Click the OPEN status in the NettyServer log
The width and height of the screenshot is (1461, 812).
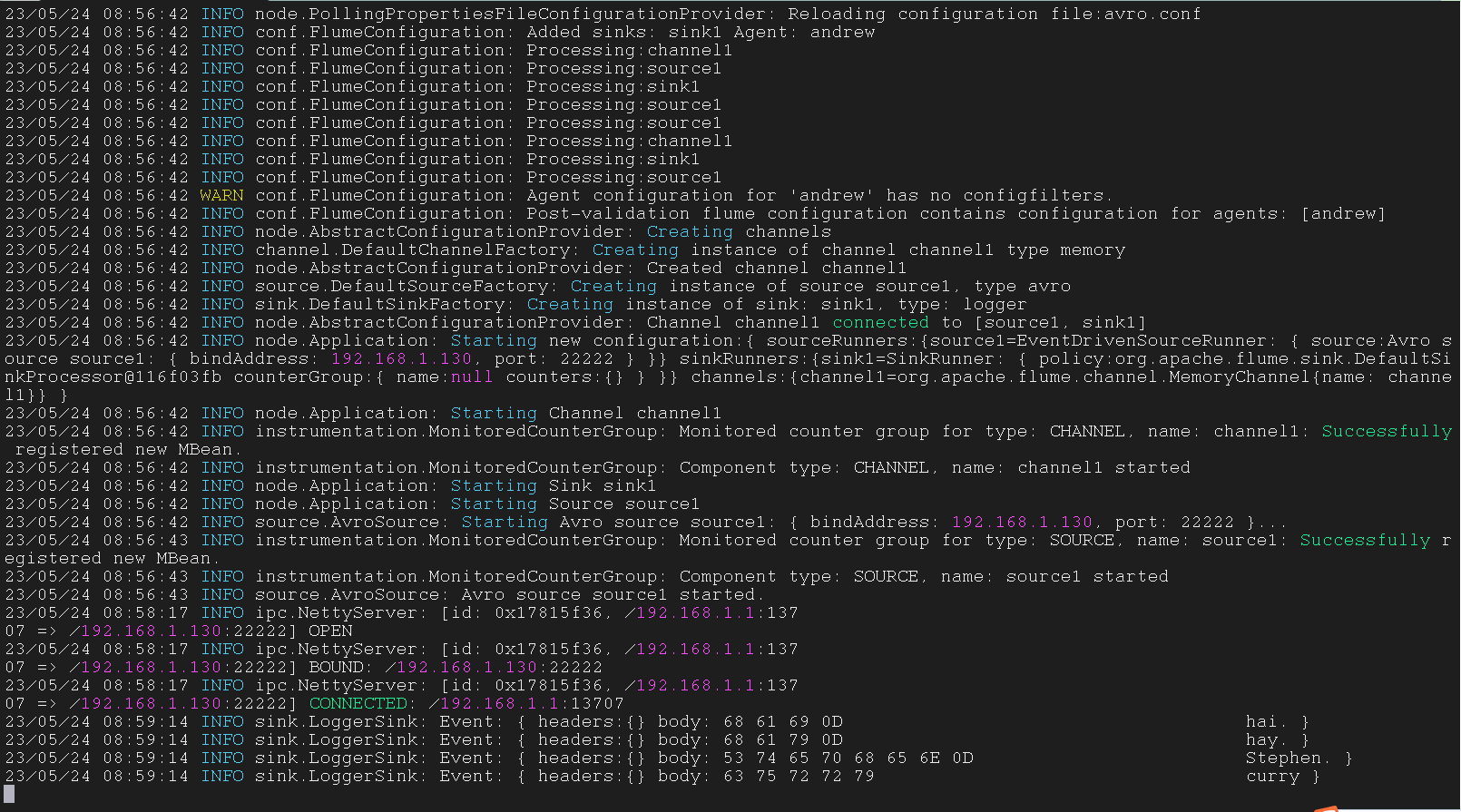330,631
